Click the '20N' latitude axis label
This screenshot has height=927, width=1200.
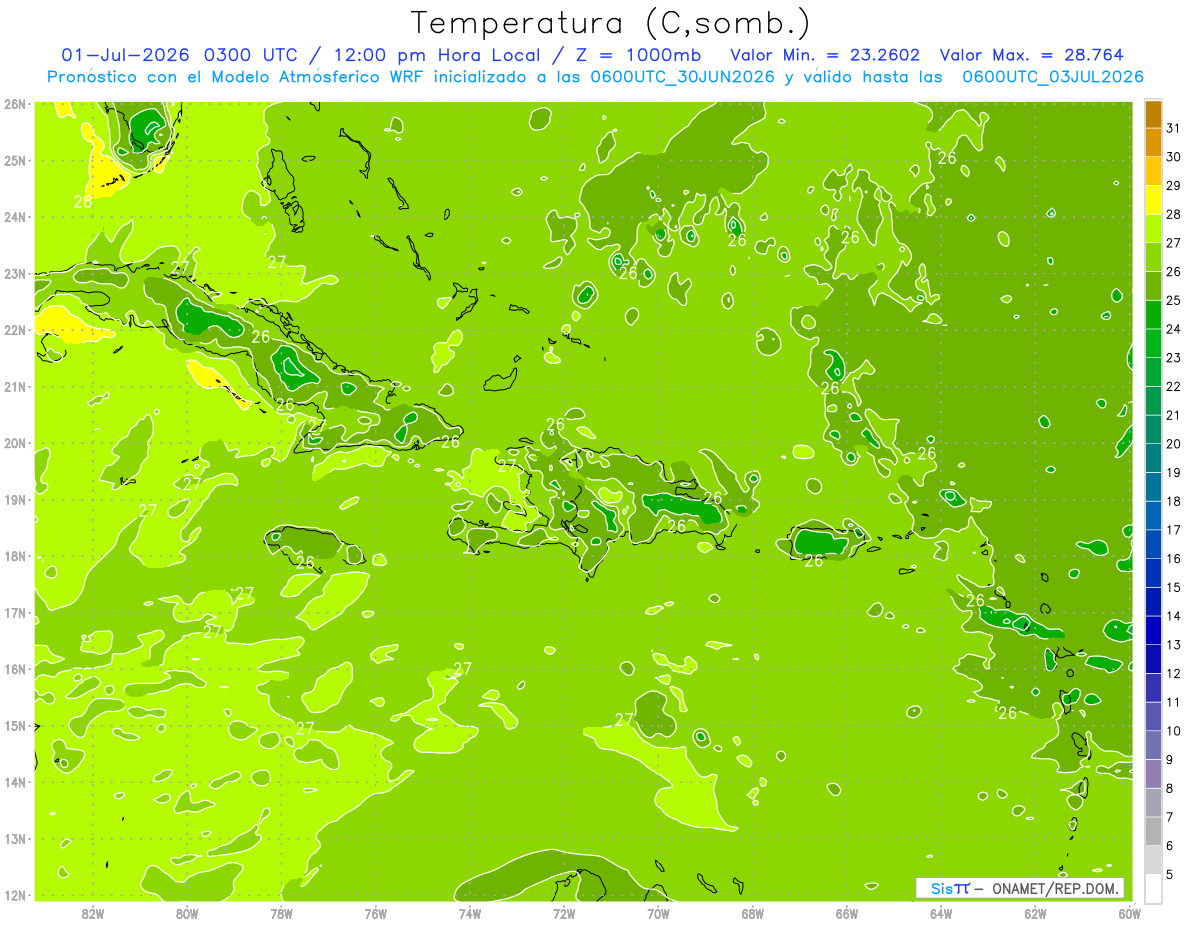[x=14, y=443]
